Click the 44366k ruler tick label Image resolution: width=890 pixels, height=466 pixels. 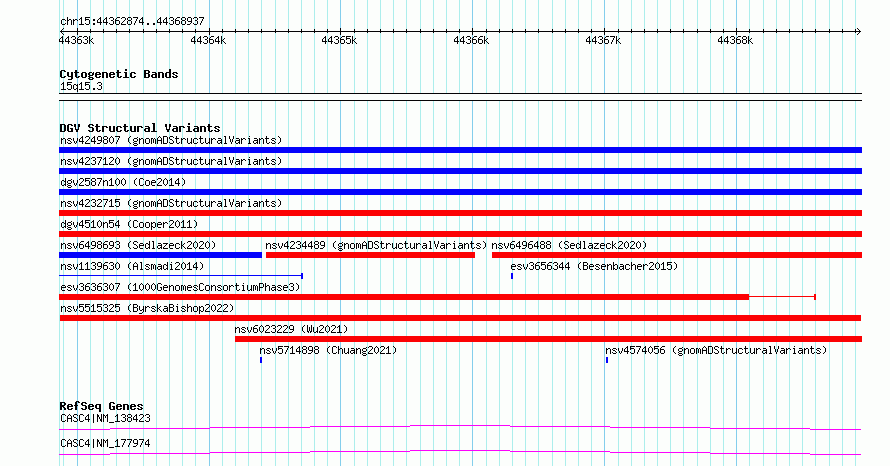pos(471,40)
